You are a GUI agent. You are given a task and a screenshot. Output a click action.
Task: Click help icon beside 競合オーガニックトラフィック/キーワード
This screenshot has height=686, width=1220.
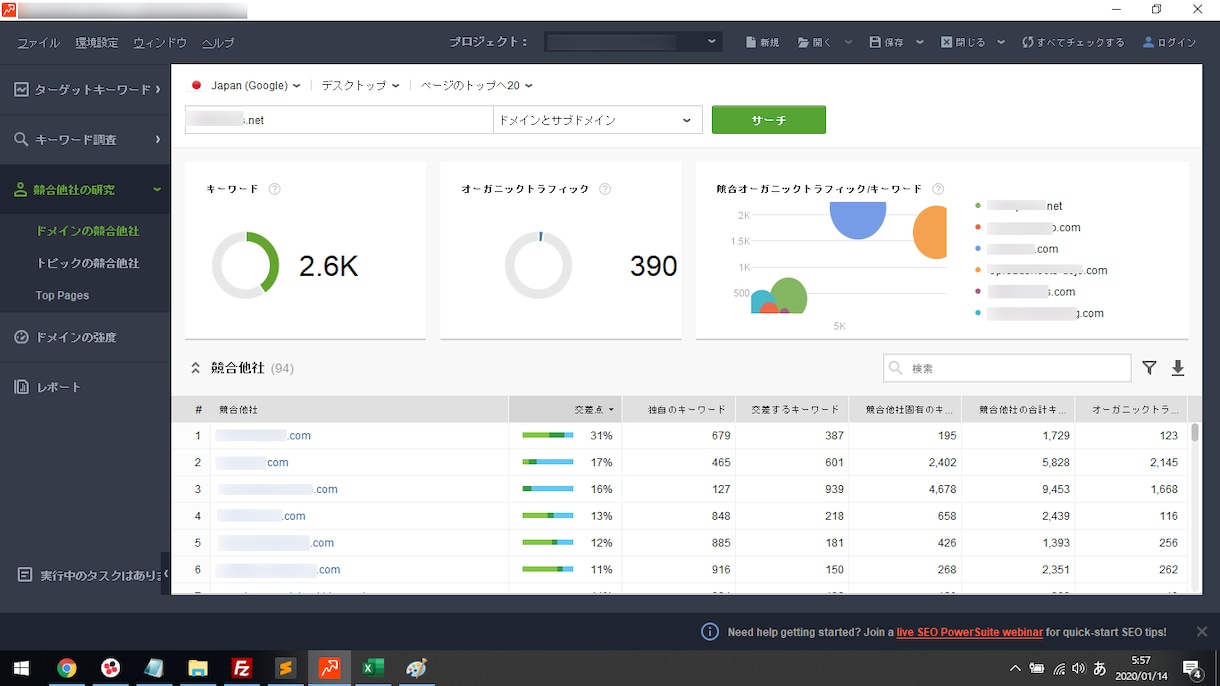click(938, 189)
